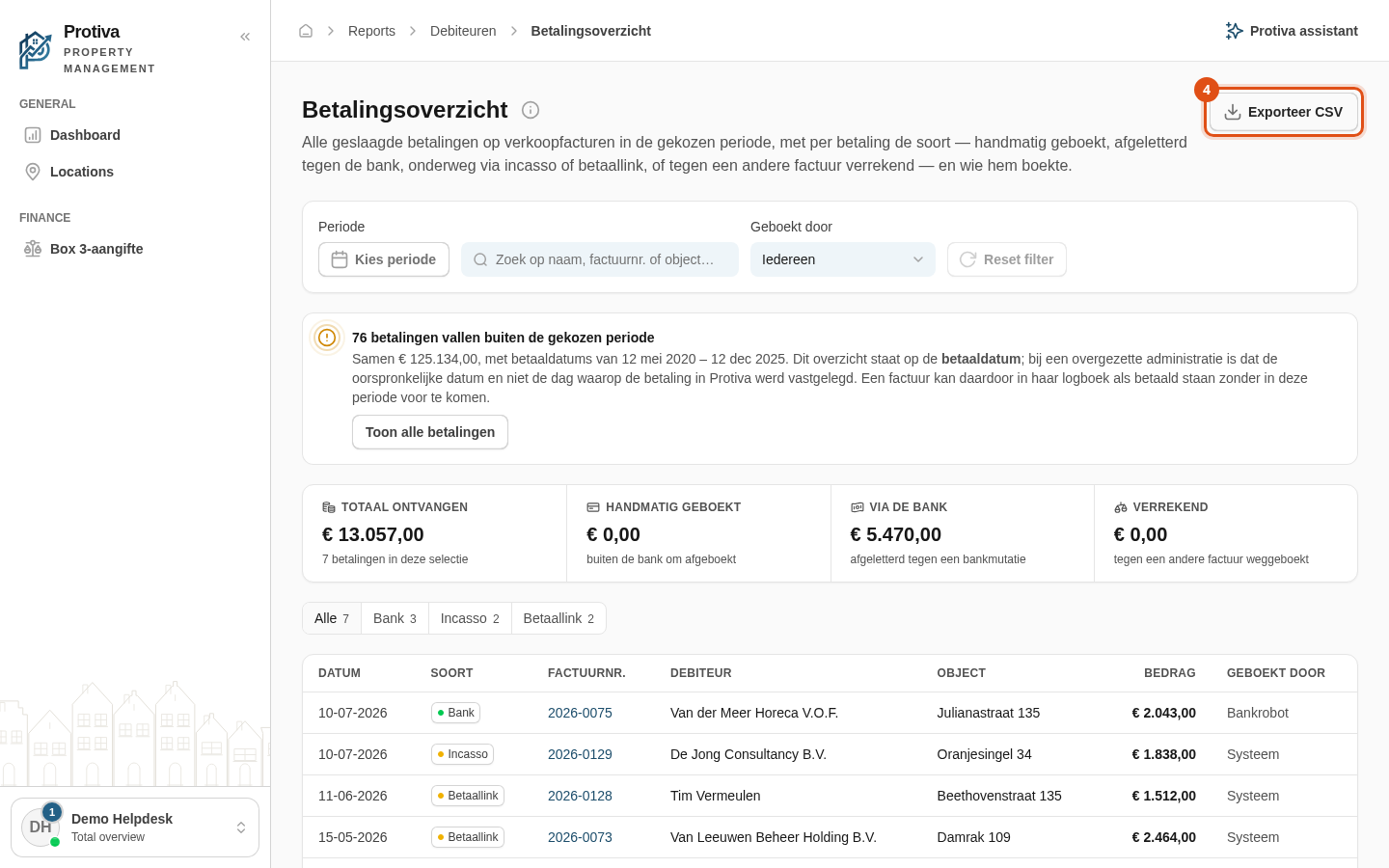Click the Locations pin icon
The width and height of the screenshot is (1389, 868).
click(33, 172)
